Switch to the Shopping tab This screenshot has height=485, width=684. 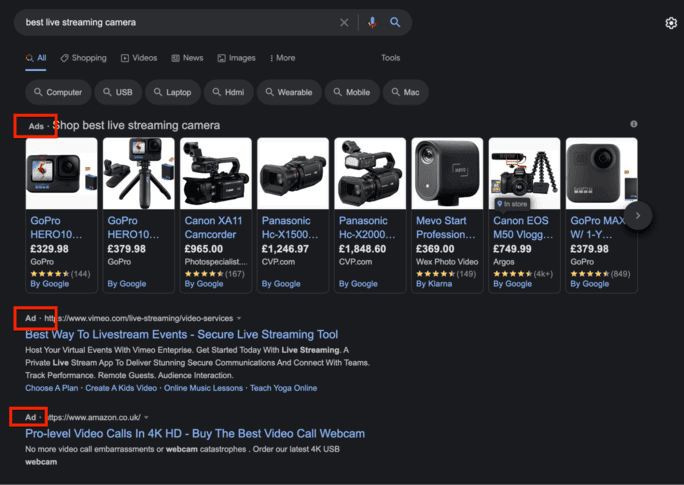[84, 58]
